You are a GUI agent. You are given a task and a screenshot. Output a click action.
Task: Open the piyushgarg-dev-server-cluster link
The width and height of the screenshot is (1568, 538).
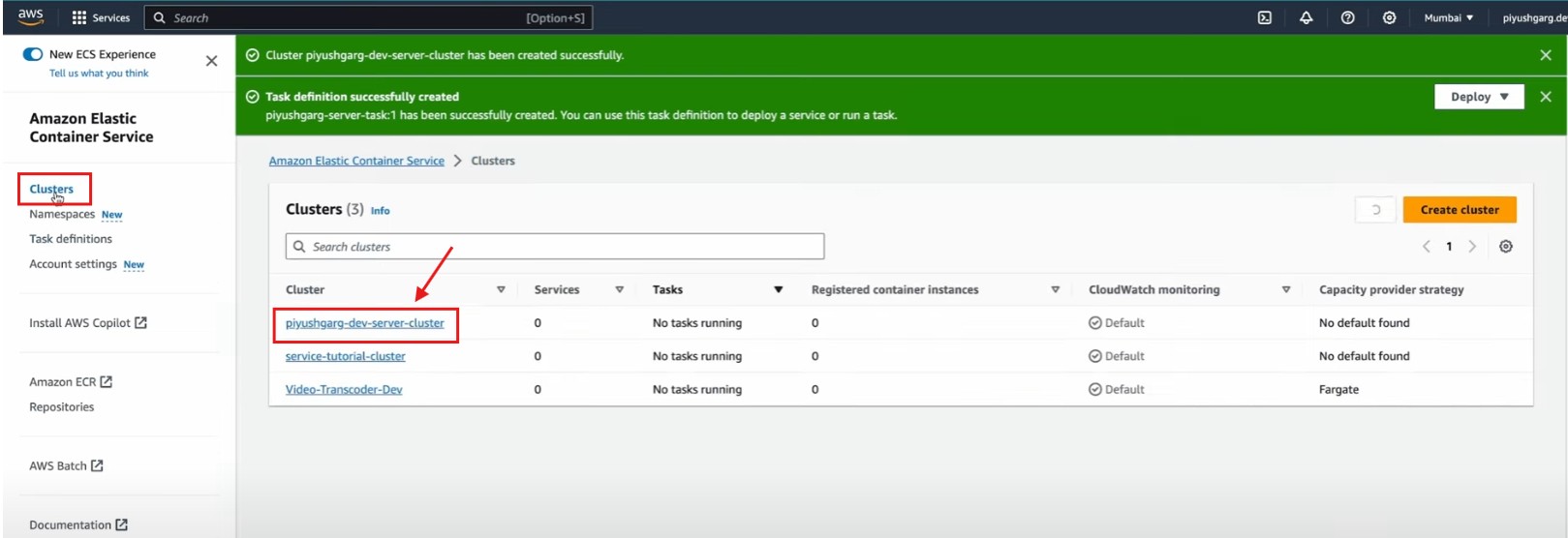click(x=364, y=323)
